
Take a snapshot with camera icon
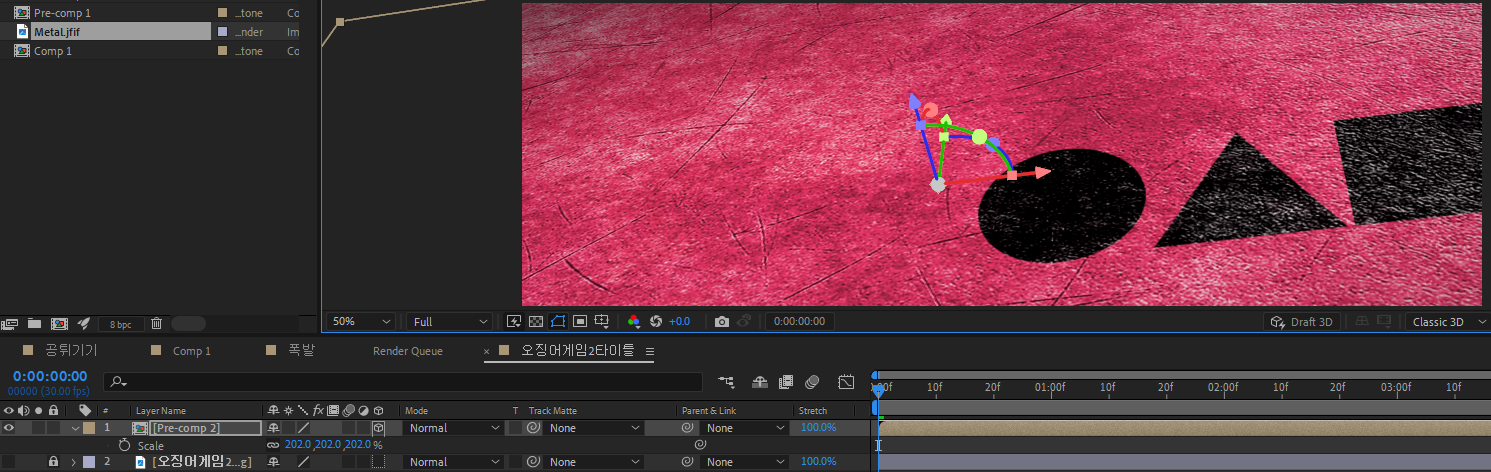722,321
